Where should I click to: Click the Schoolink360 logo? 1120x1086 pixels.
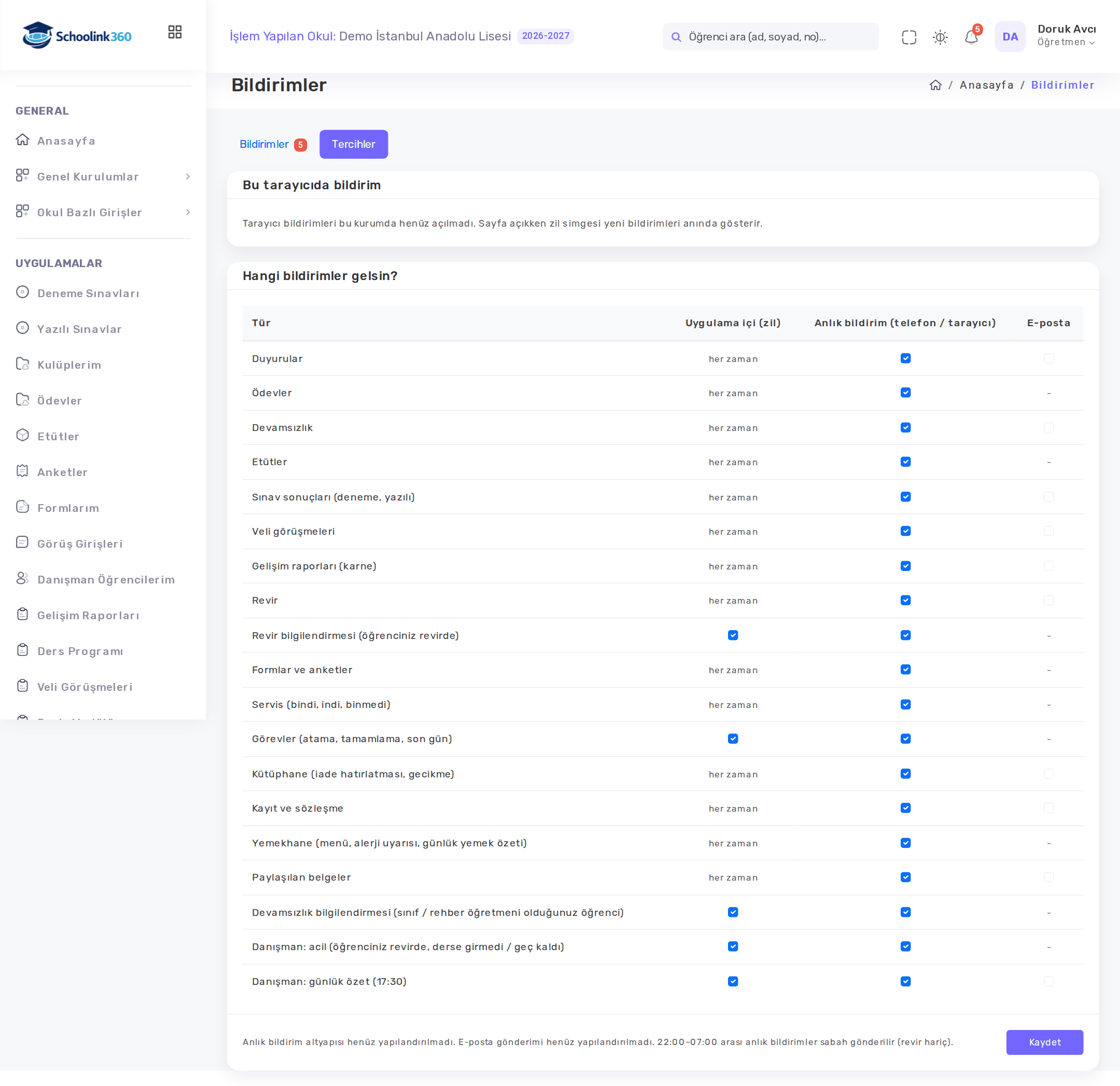(x=77, y=35)
